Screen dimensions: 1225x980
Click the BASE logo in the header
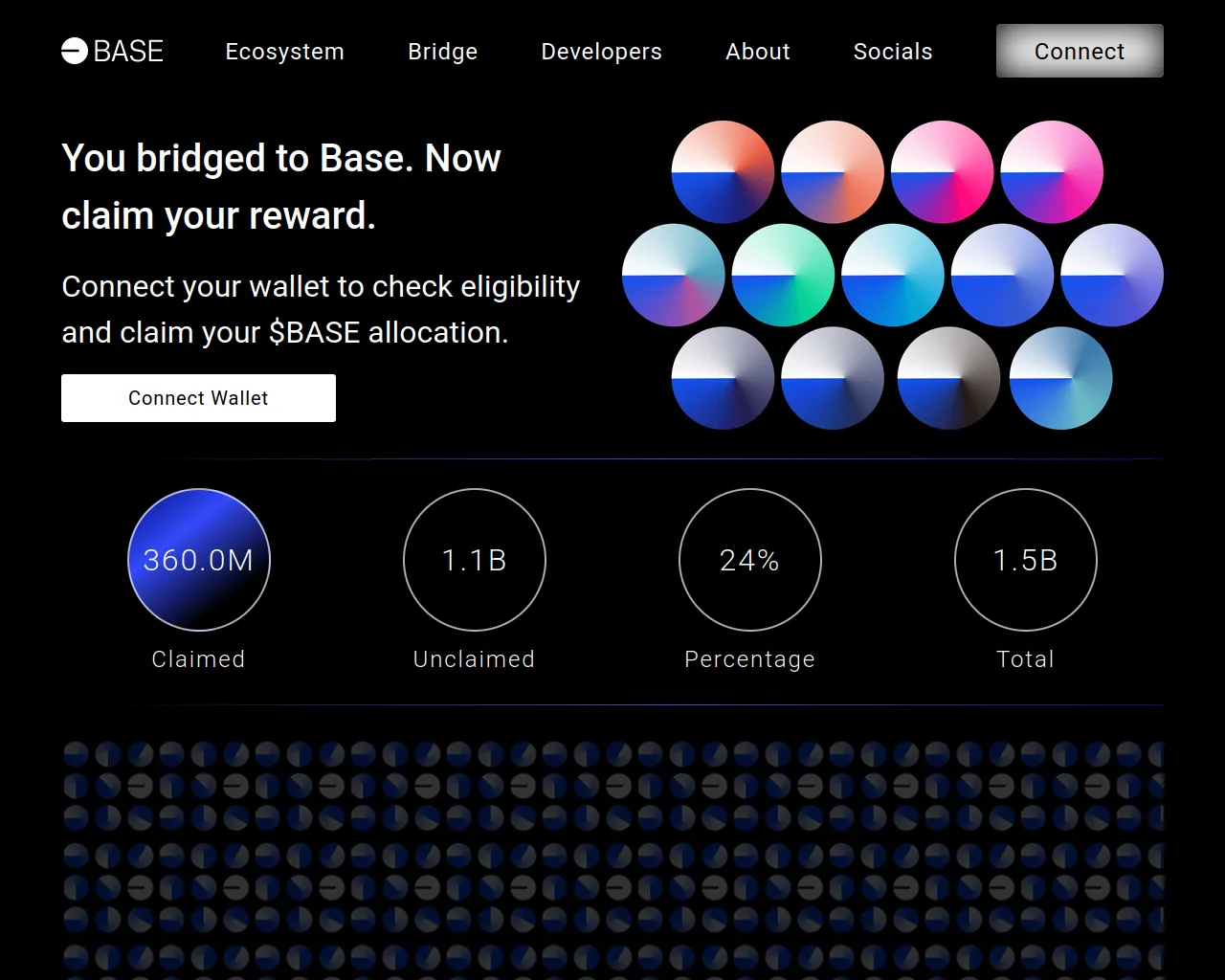[112, 51]
